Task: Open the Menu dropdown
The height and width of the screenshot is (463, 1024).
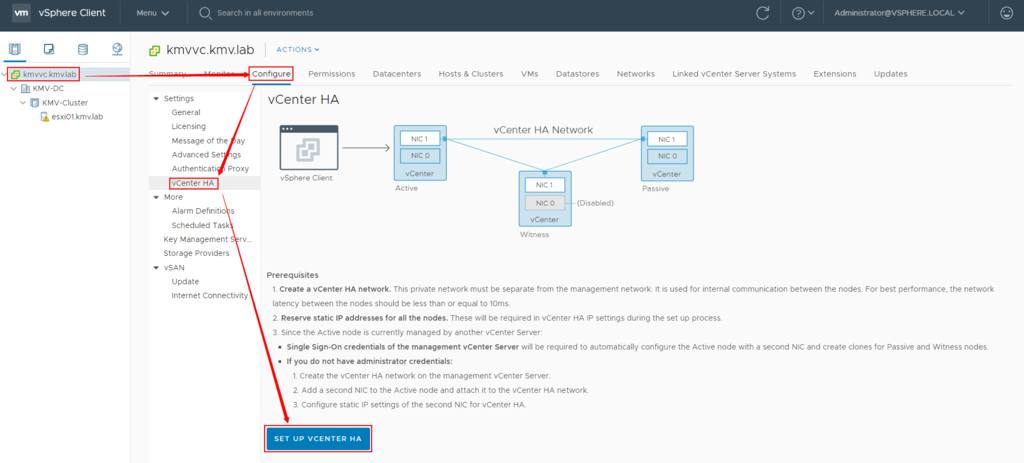Action: [153, 12]
